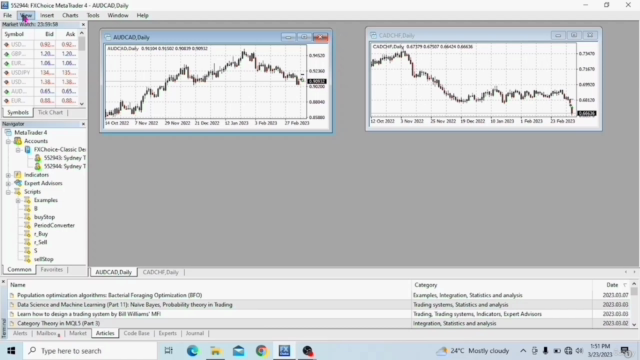Select the sellStop script

click(x=44, y=259)
